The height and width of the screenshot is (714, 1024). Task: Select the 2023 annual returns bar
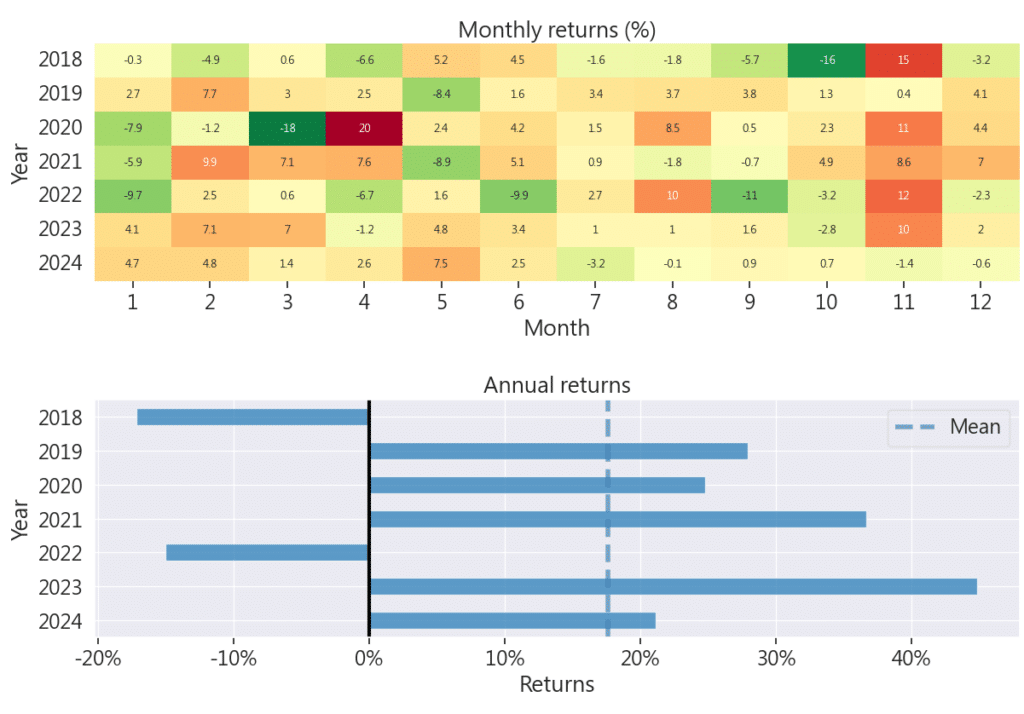click(673, 587)
